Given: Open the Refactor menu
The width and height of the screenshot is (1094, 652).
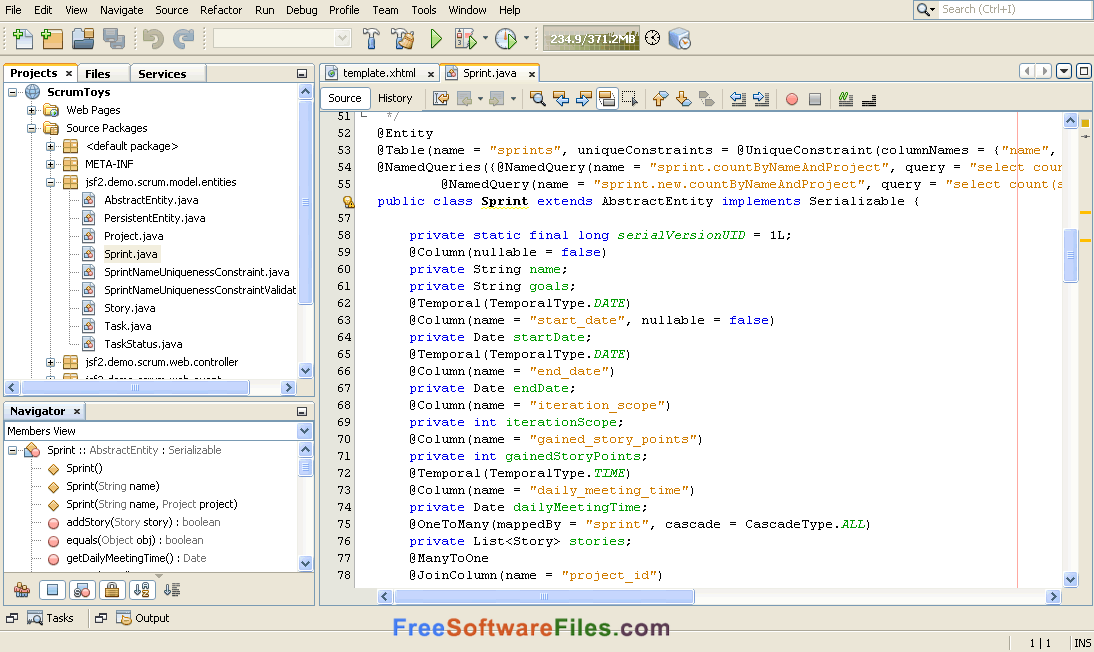Looking at the screenshot, I should [x=221, y=10].
